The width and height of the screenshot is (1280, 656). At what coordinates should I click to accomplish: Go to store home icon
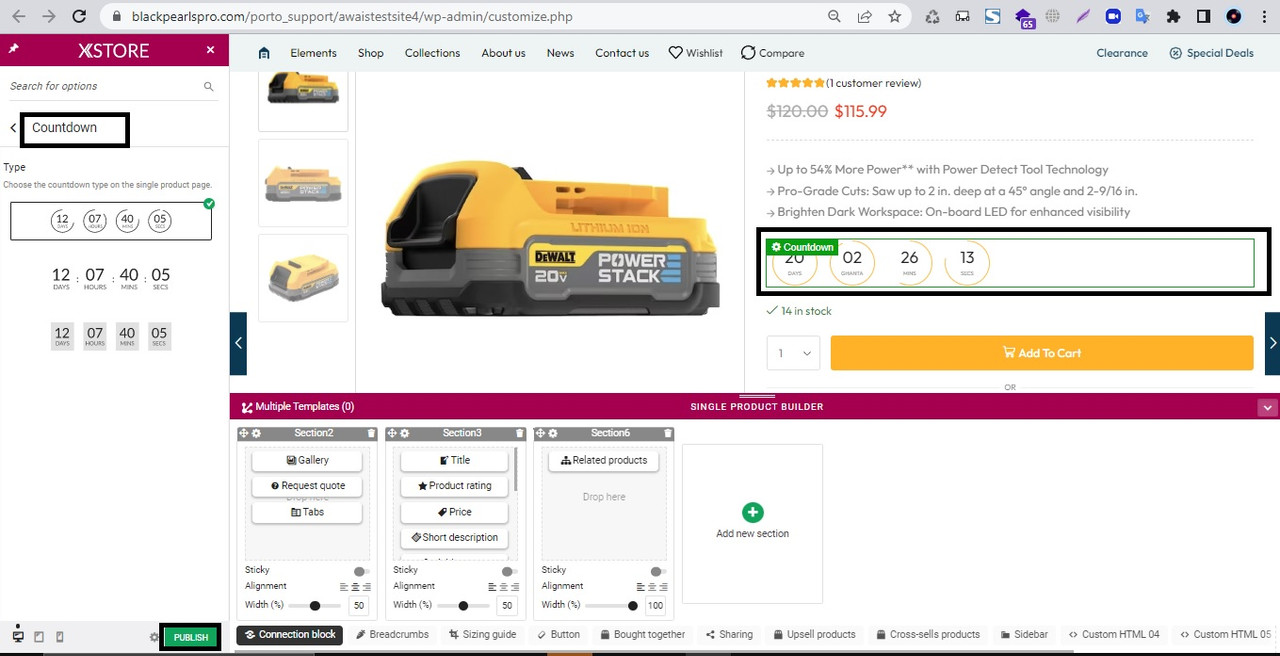click(264, 53)
